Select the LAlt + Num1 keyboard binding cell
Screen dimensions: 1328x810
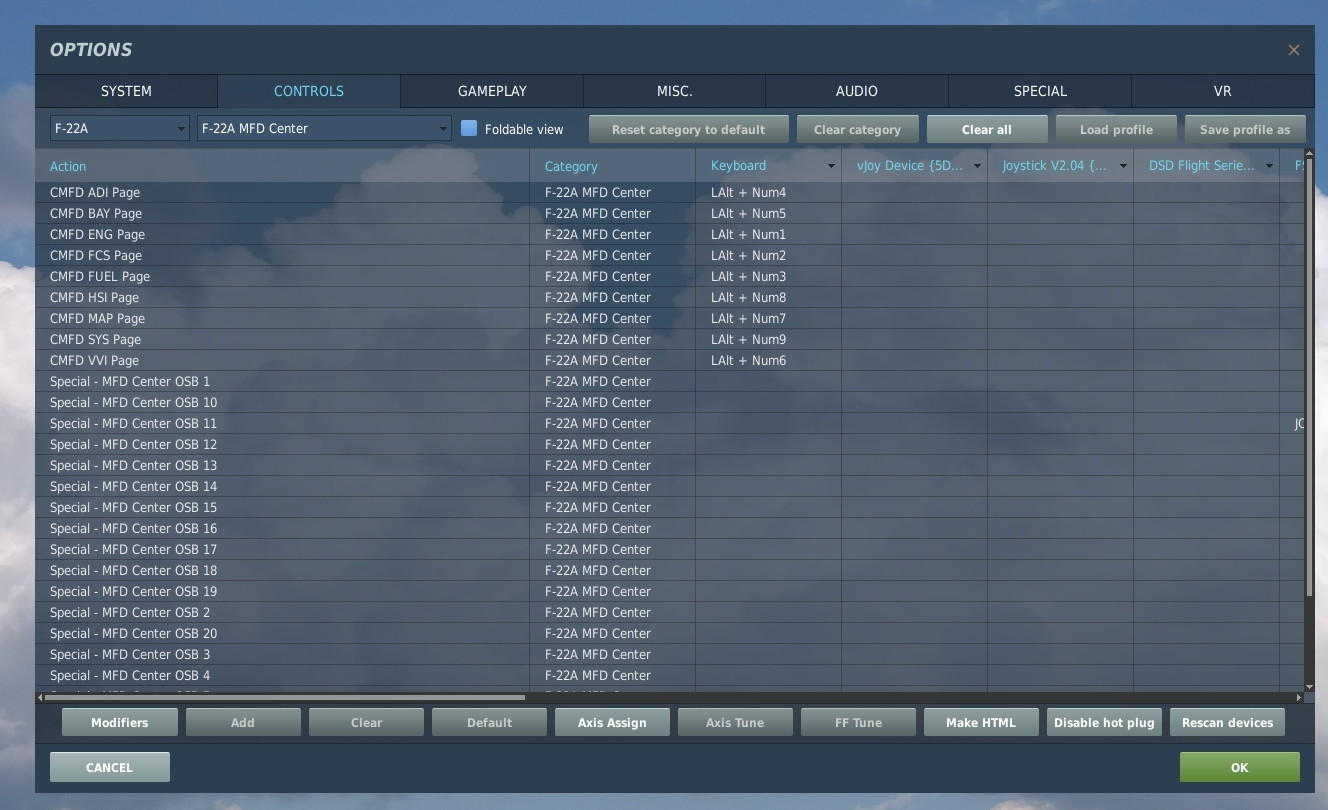tap(768, 234)
